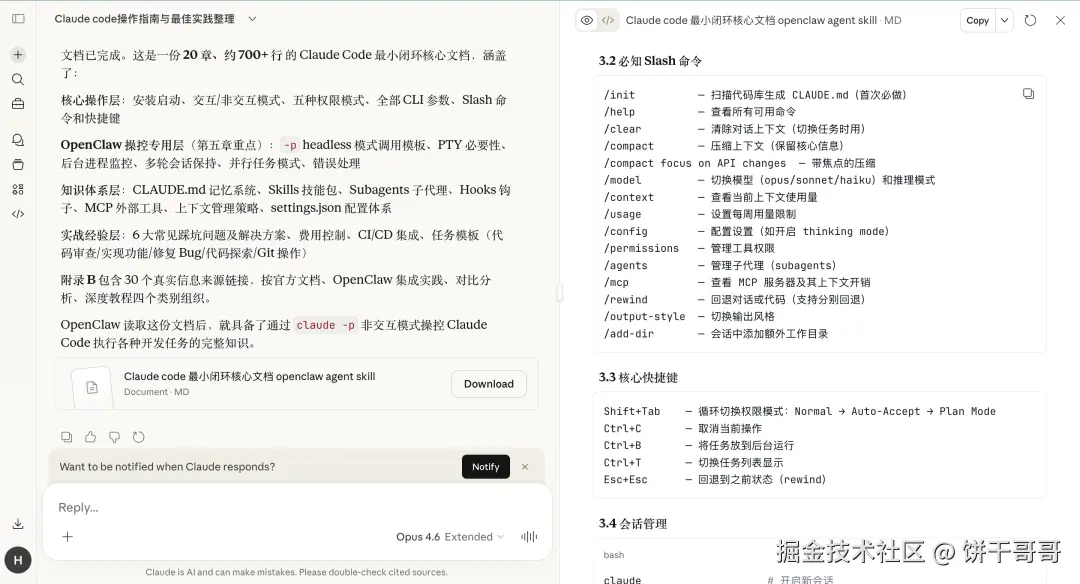The width and height of the screenshot is (1080, 584).
Task: Open search from sidebar magnifier icon
Action: coord(18,79)
